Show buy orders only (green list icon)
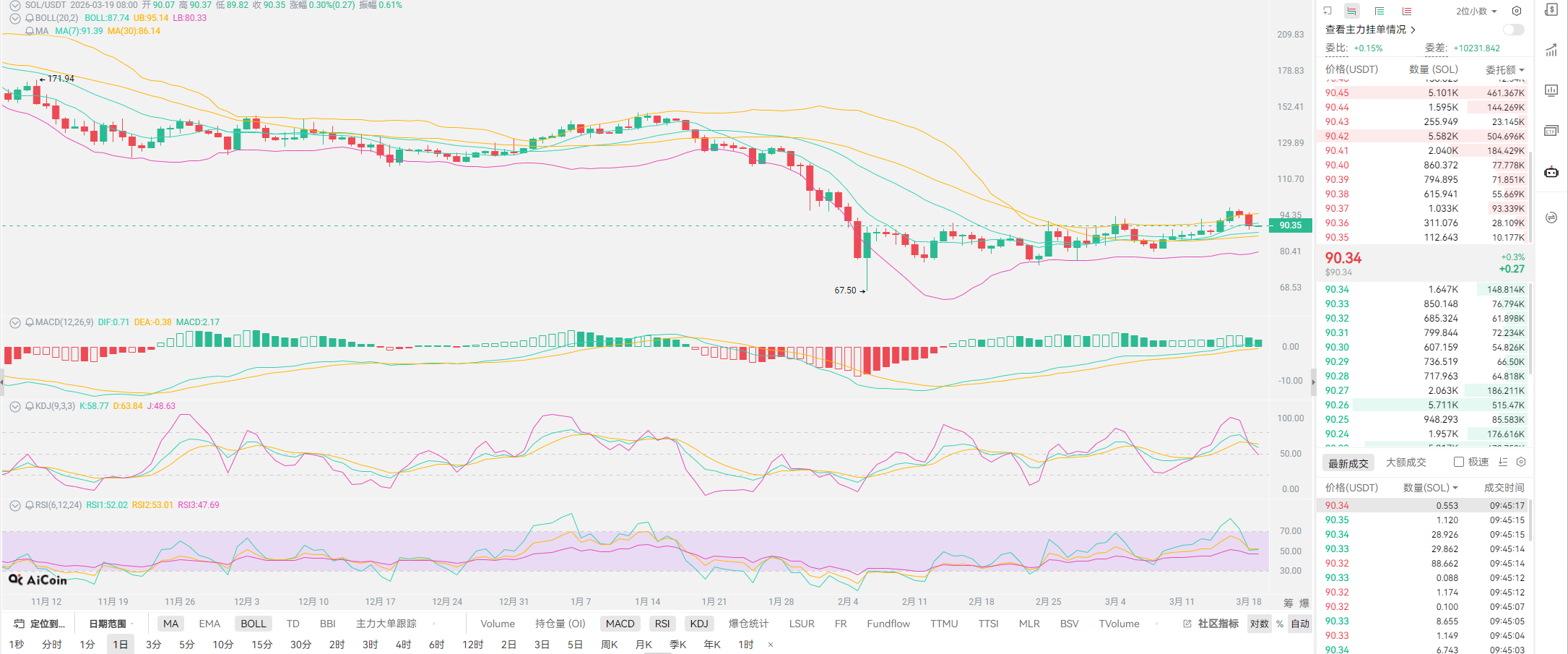 [1379, 11]
